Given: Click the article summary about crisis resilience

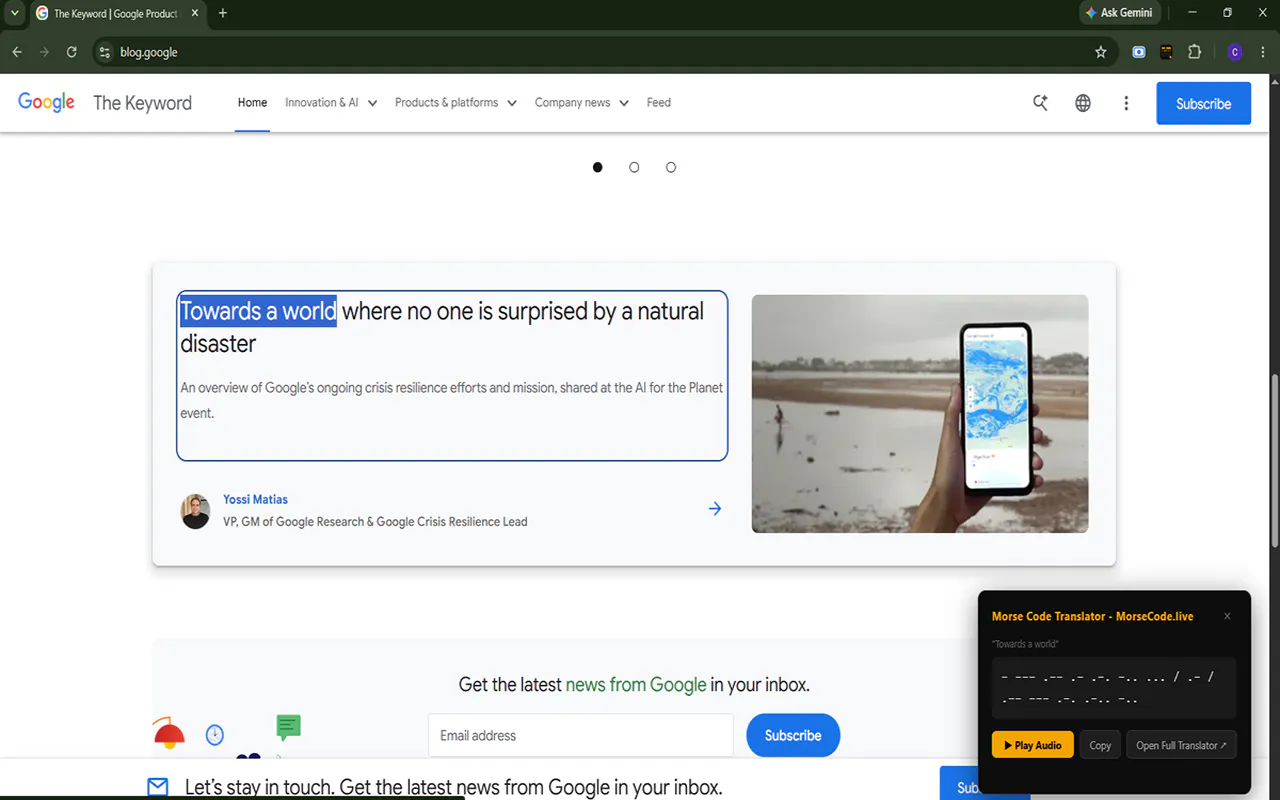Looking at the screenshot, I should click(452, 400).
